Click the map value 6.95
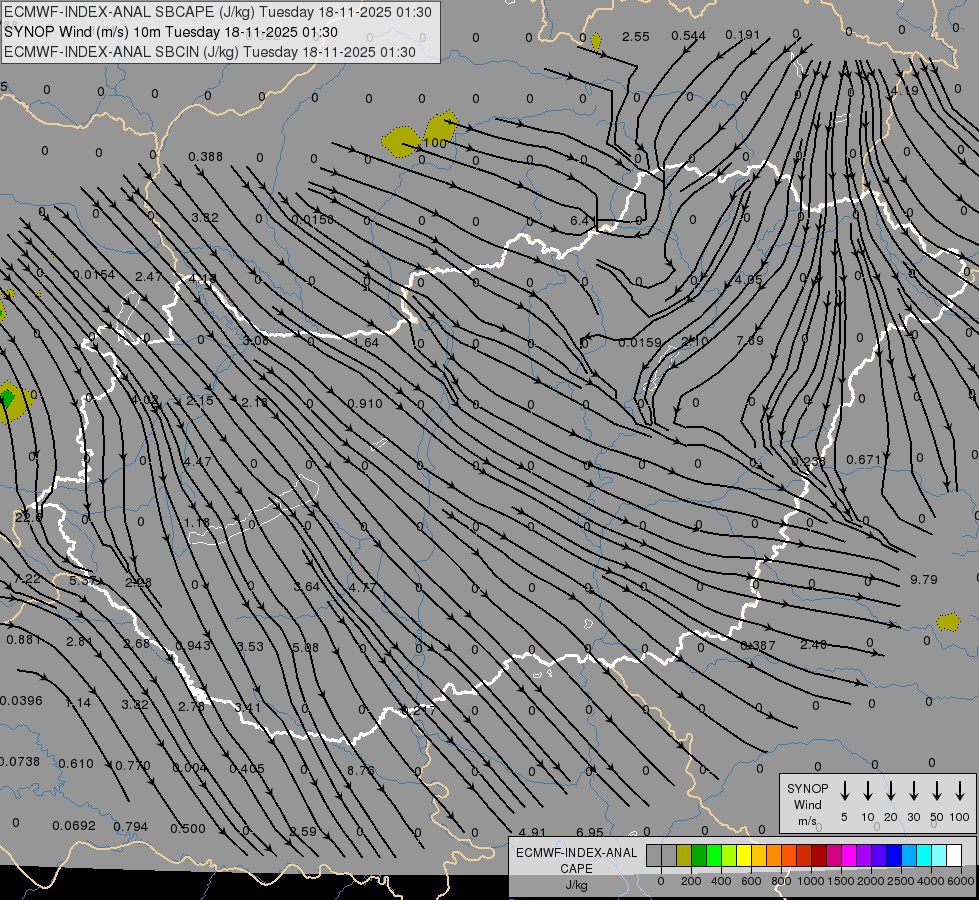The height and width of the screenshot is (900, 979). click(590, 832)
